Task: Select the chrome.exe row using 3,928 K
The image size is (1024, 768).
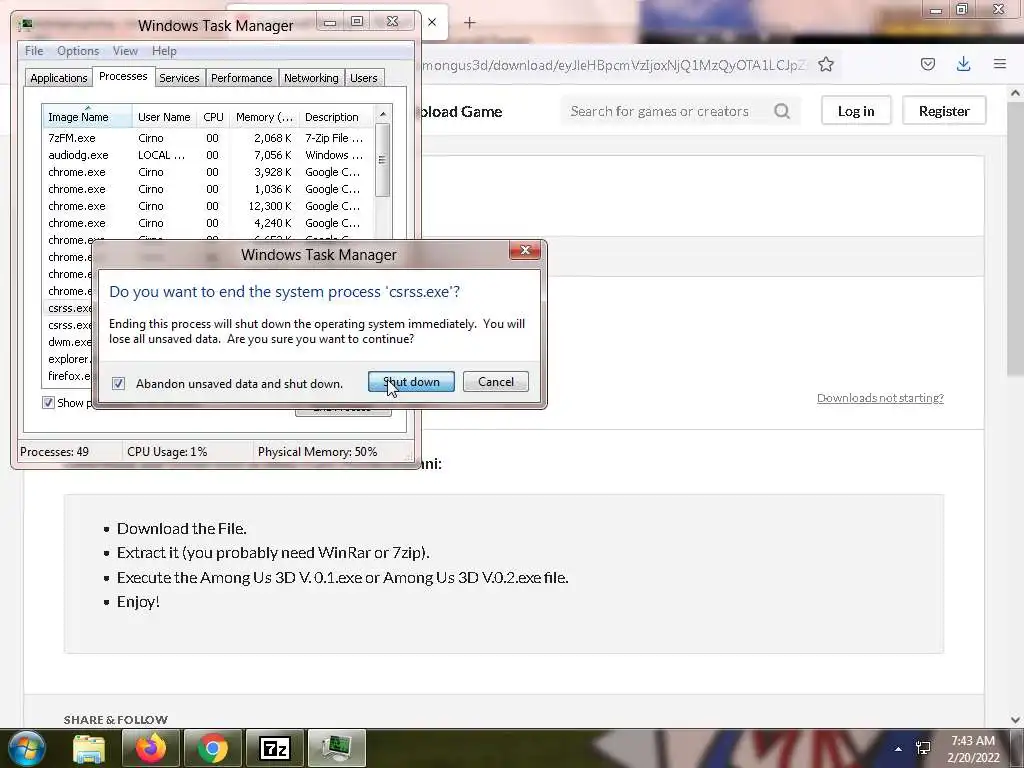Action: [208, 172]
